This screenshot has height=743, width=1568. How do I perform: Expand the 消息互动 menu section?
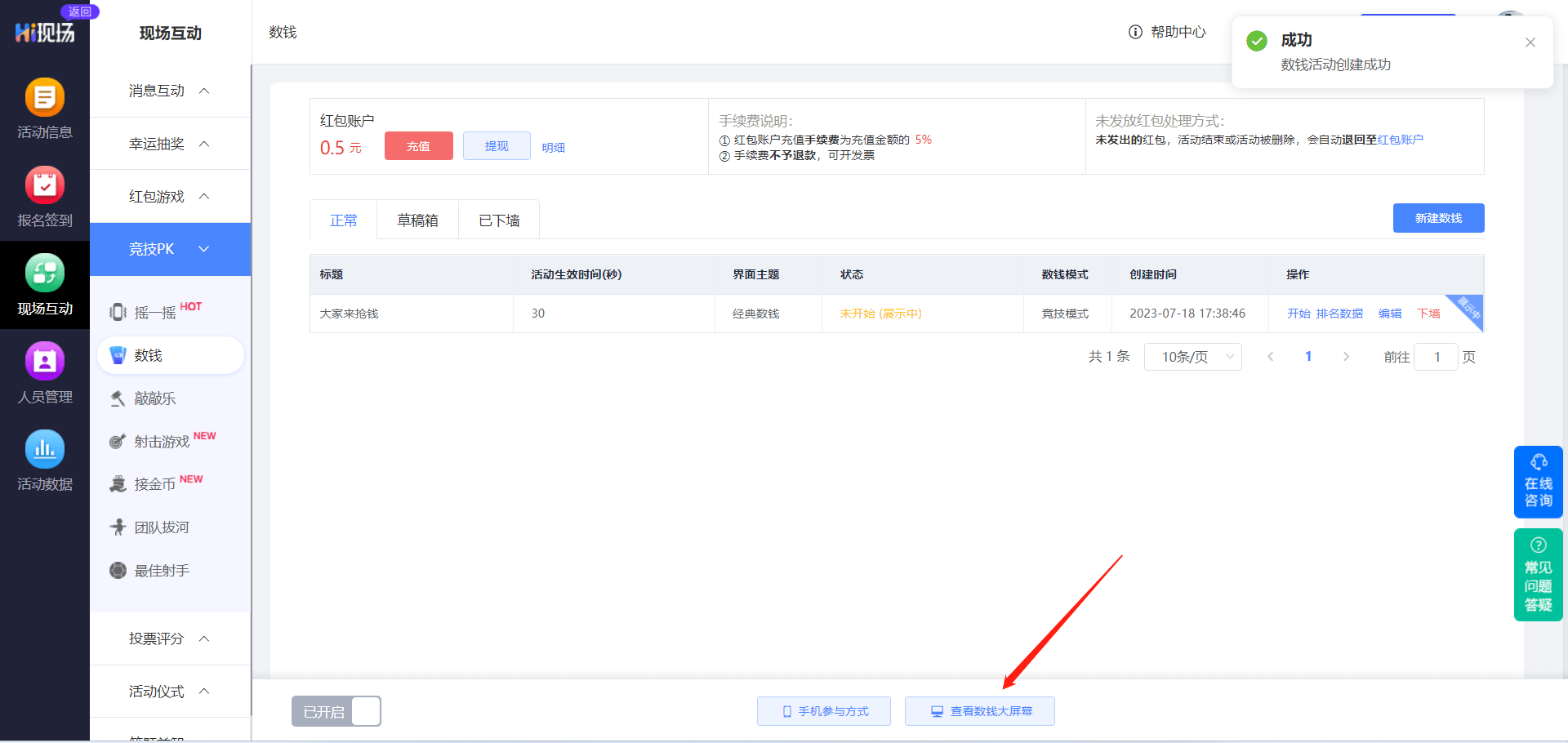click(170, 91)
